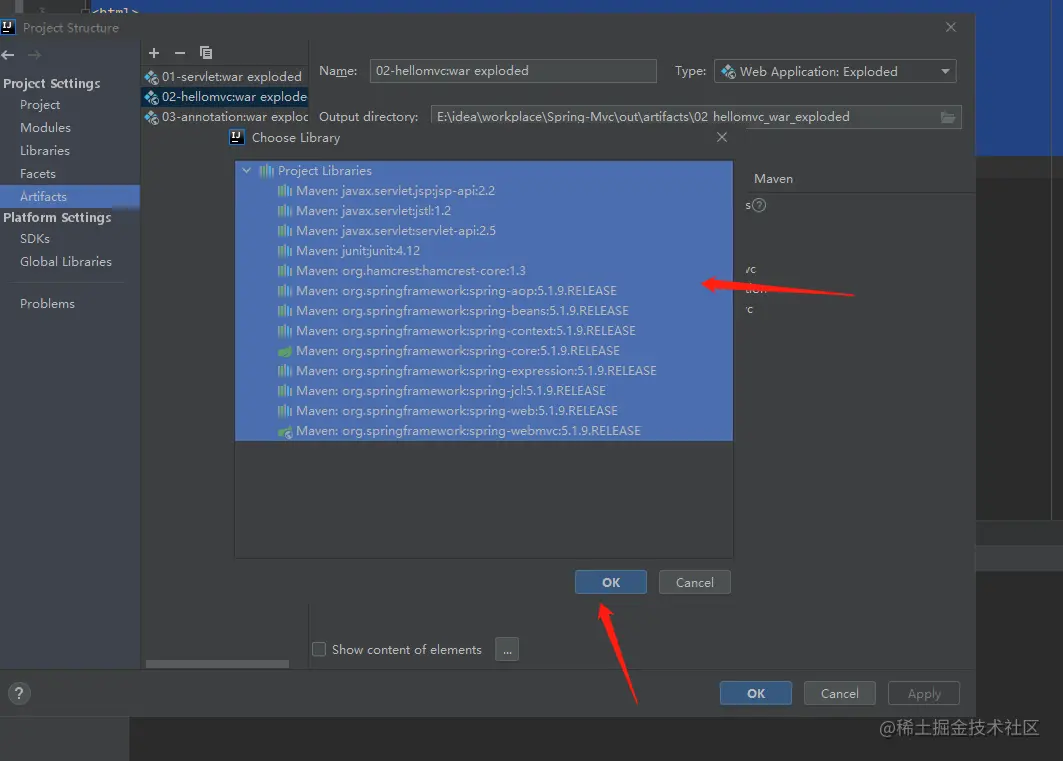
Task: Copy the selected artifact icon
Action: click(206, 53)
